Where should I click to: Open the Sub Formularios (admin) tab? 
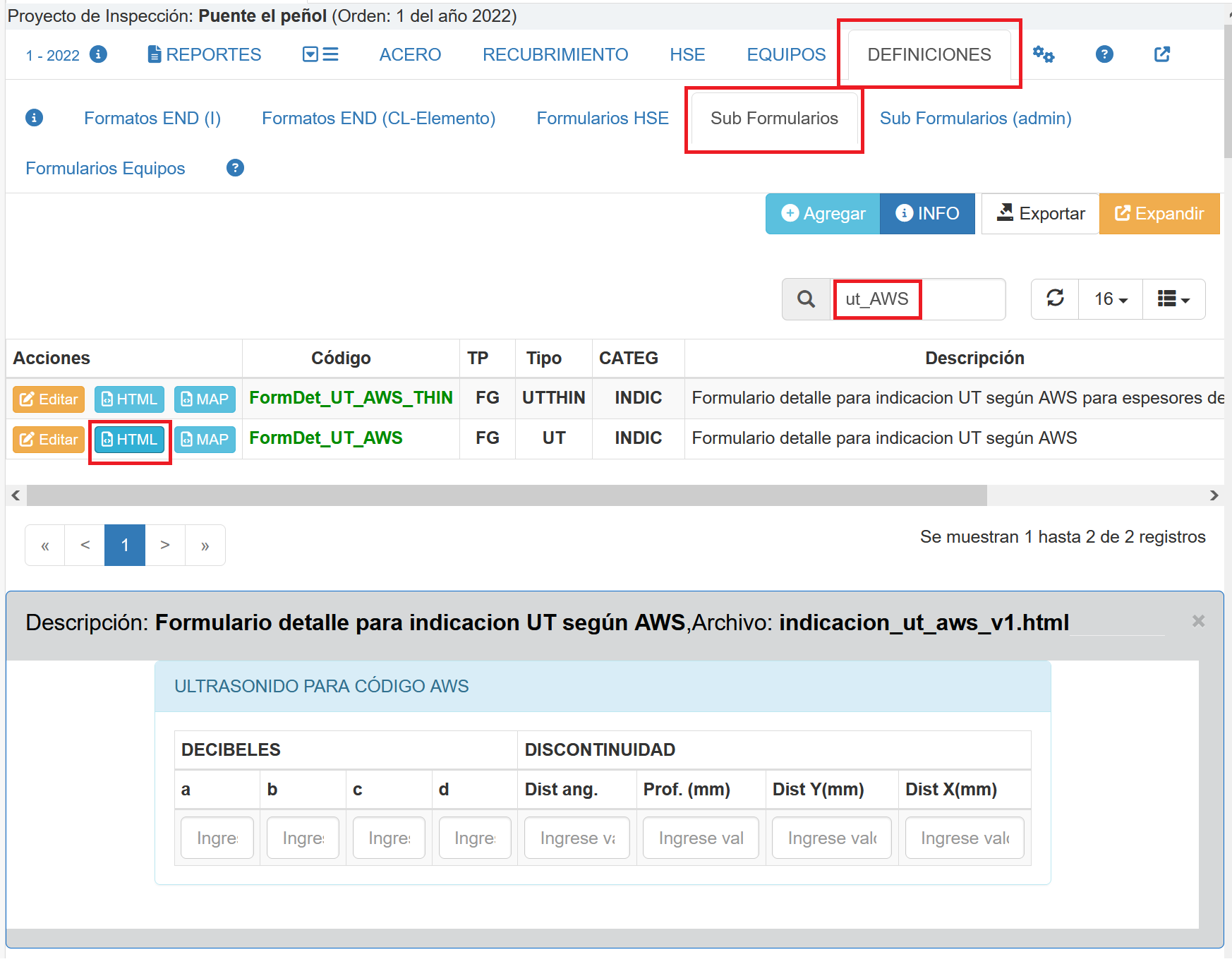975,118
